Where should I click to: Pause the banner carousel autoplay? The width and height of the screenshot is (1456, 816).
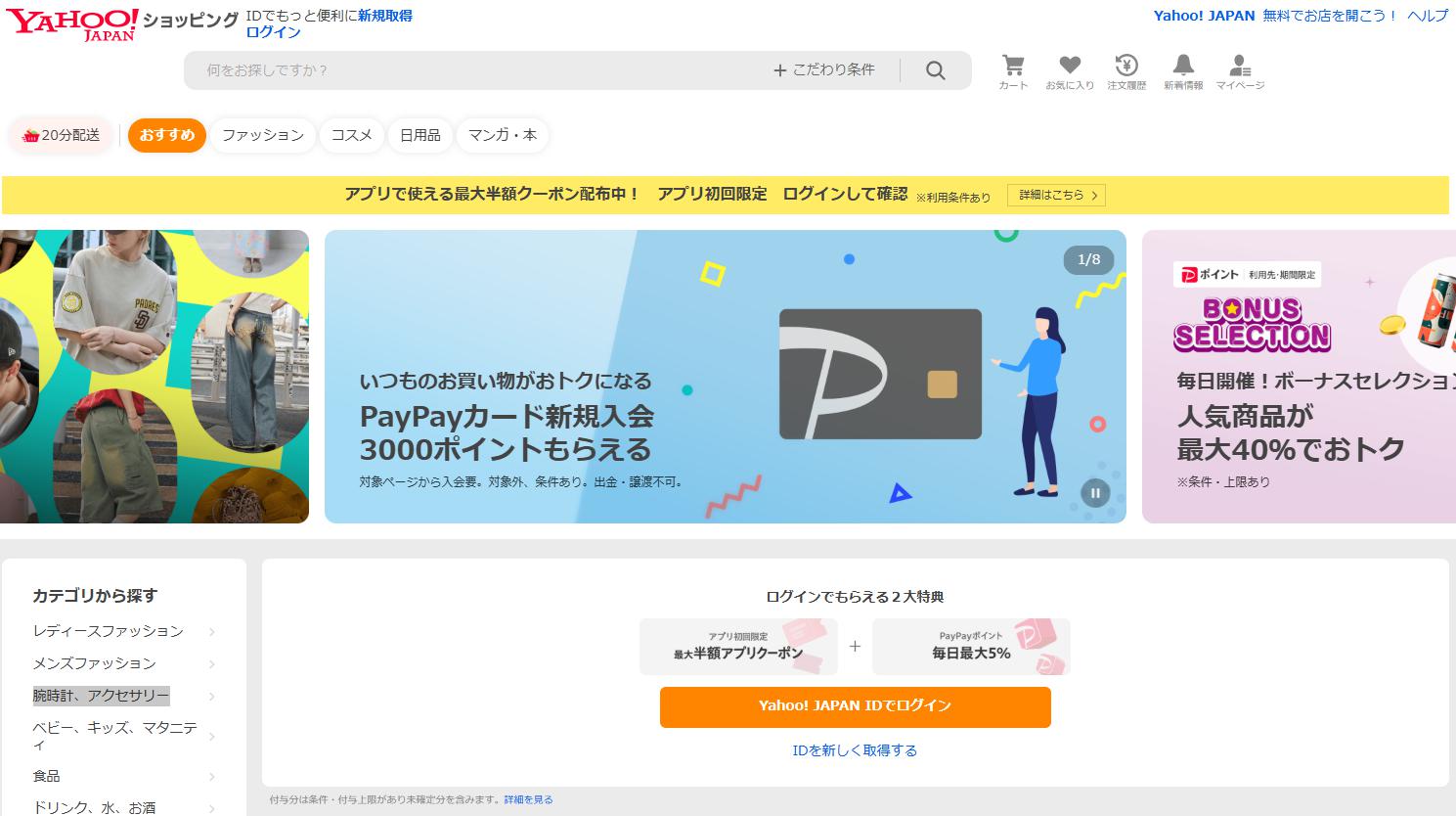tap(1094, 493)
